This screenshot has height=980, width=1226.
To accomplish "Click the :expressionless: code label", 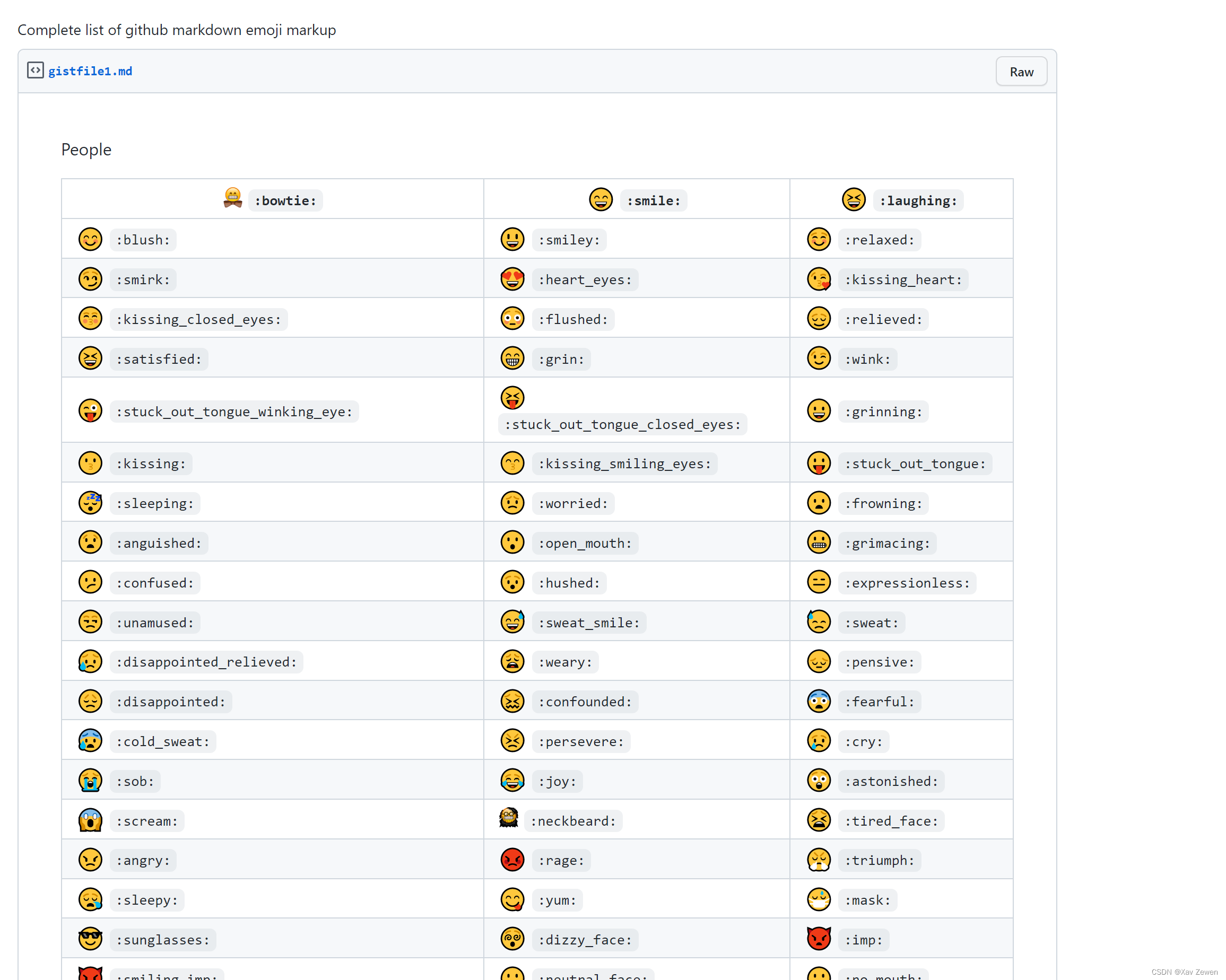I will [907, 583].
